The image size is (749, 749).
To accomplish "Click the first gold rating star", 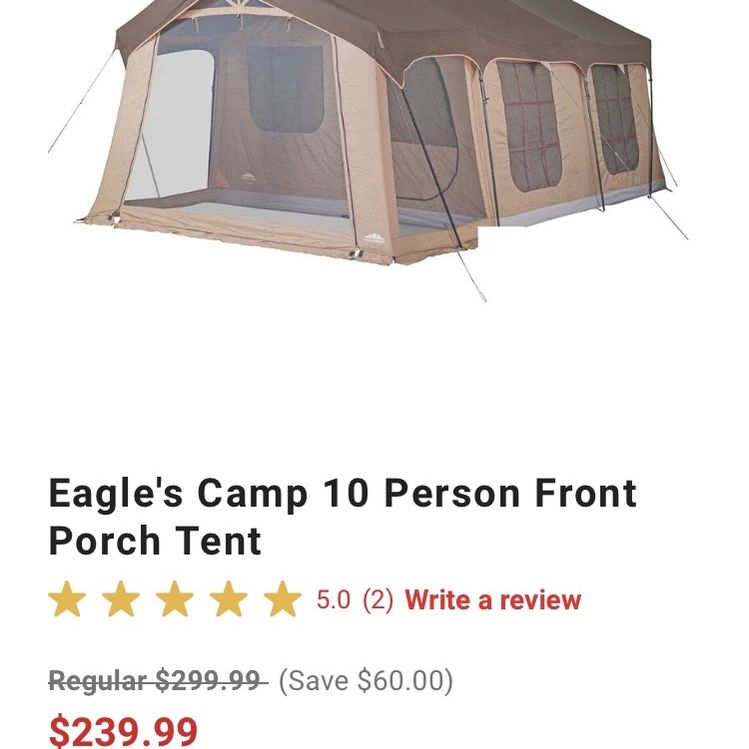I will point(67,599).
